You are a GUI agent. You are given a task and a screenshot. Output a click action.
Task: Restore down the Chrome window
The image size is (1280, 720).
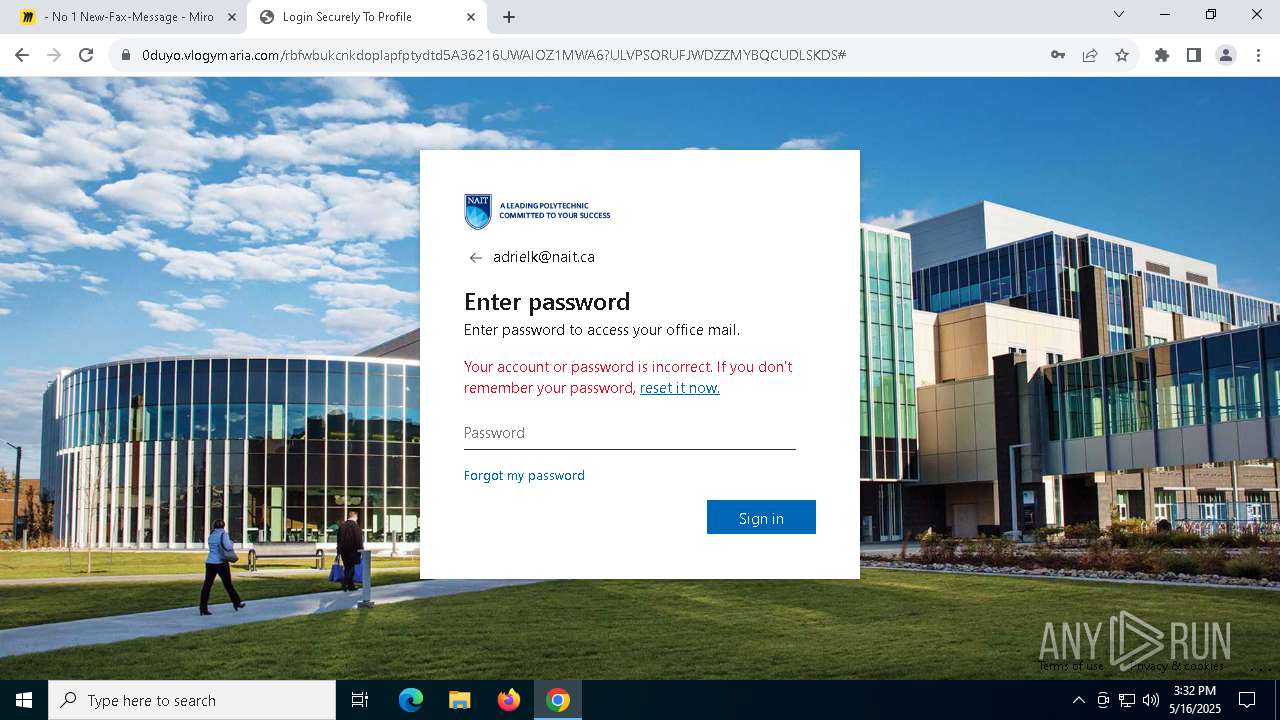pyautogui.click(x=1211, y=15)
